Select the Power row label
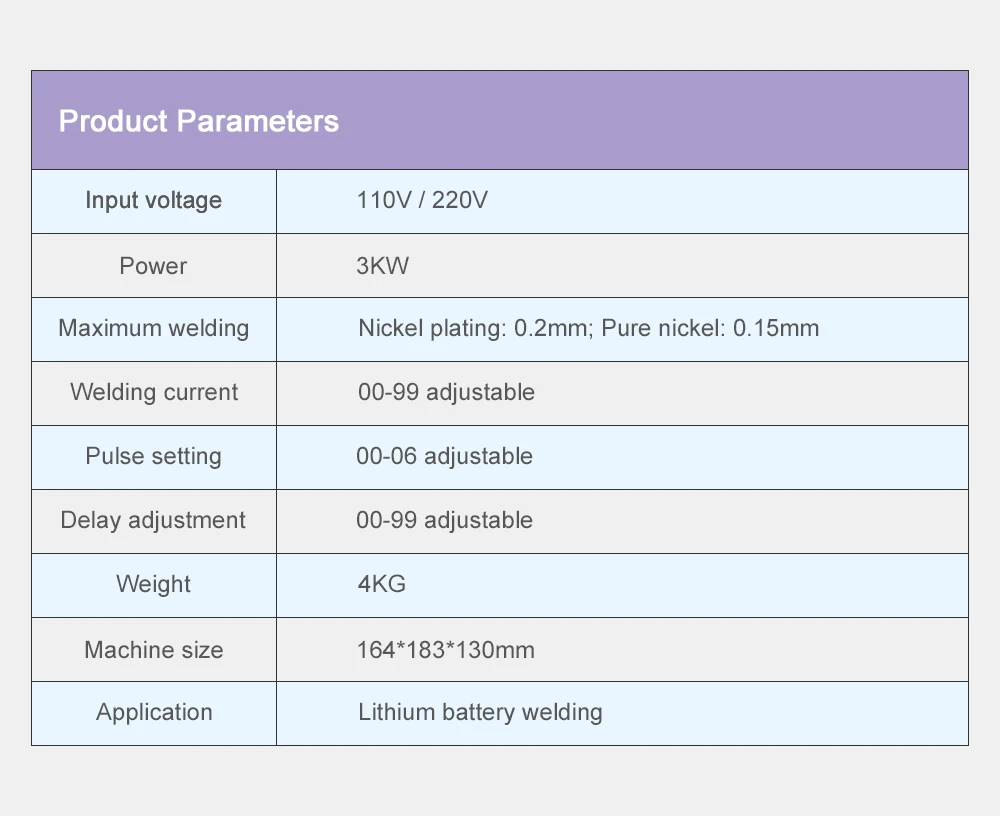This screenshot has width=1000, height=816. [x=153, y=266]
